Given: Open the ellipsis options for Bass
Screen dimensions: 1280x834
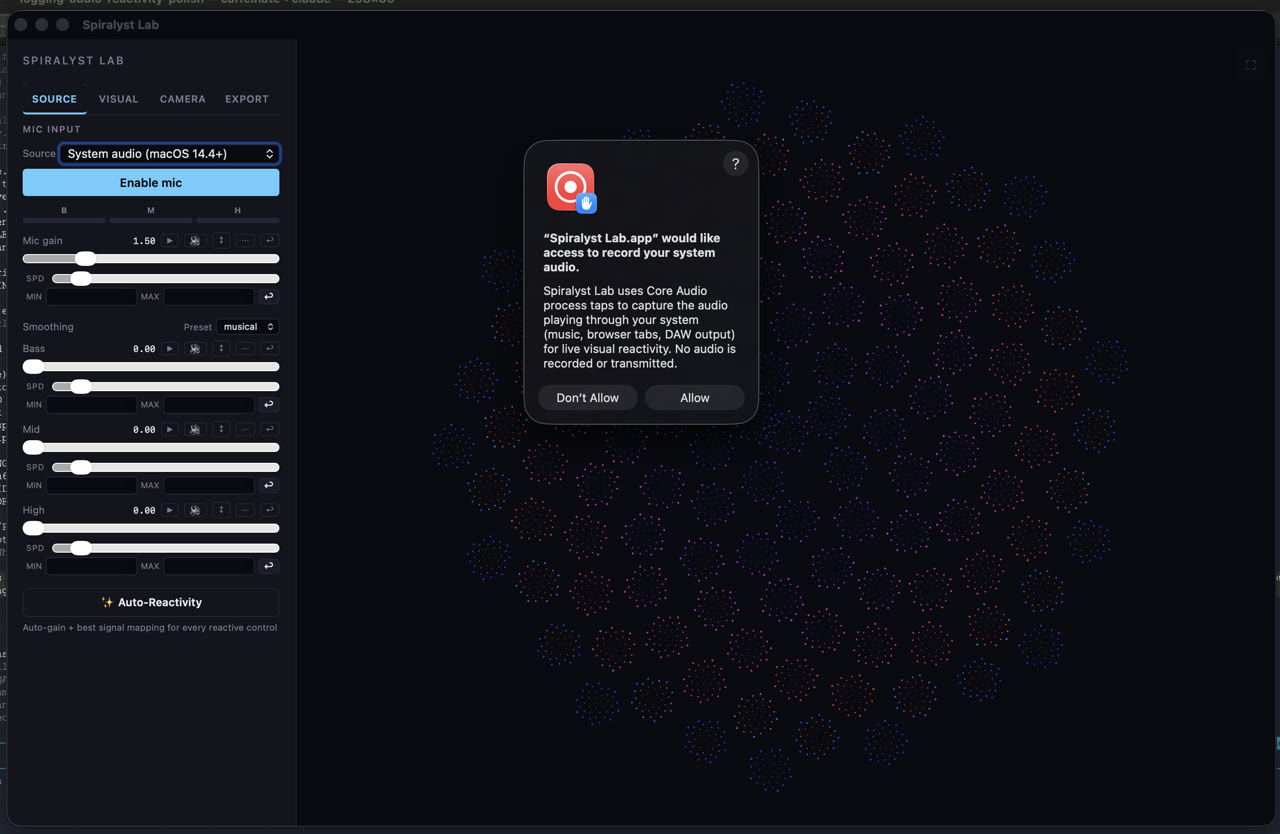Looking at the screenshot, I should coord(245,349).
